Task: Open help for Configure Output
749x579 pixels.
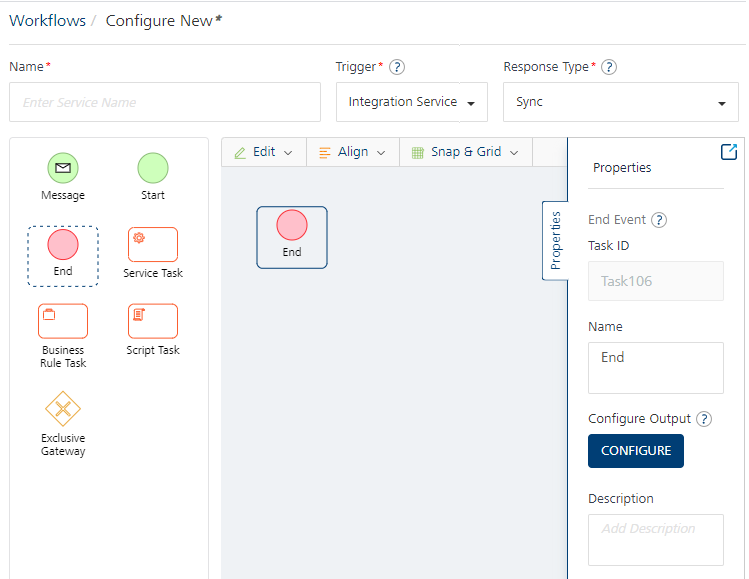Action: [x=704, y=419]
